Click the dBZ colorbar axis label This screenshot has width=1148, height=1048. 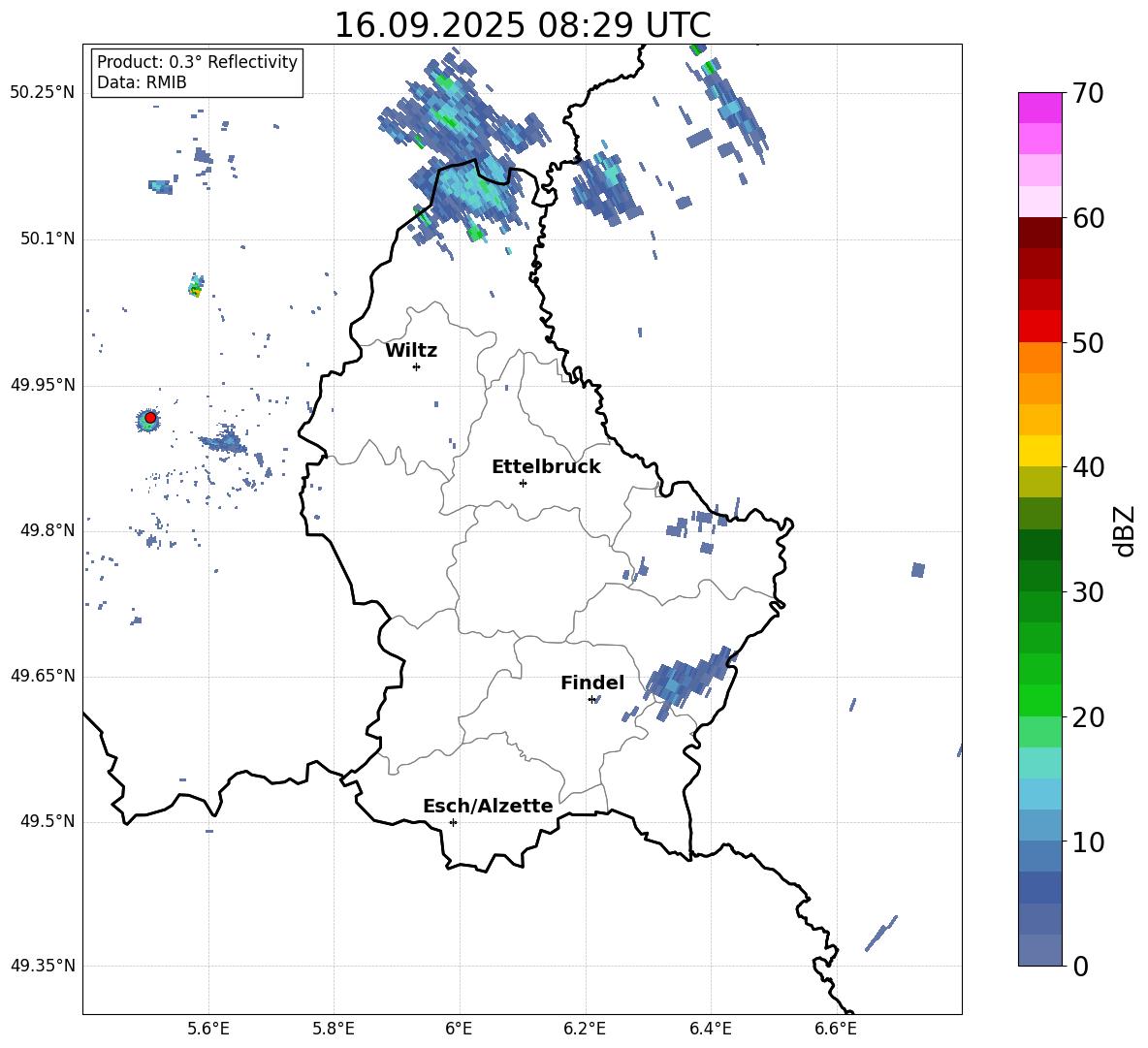pyautogui.click(x=1126, y=530)
